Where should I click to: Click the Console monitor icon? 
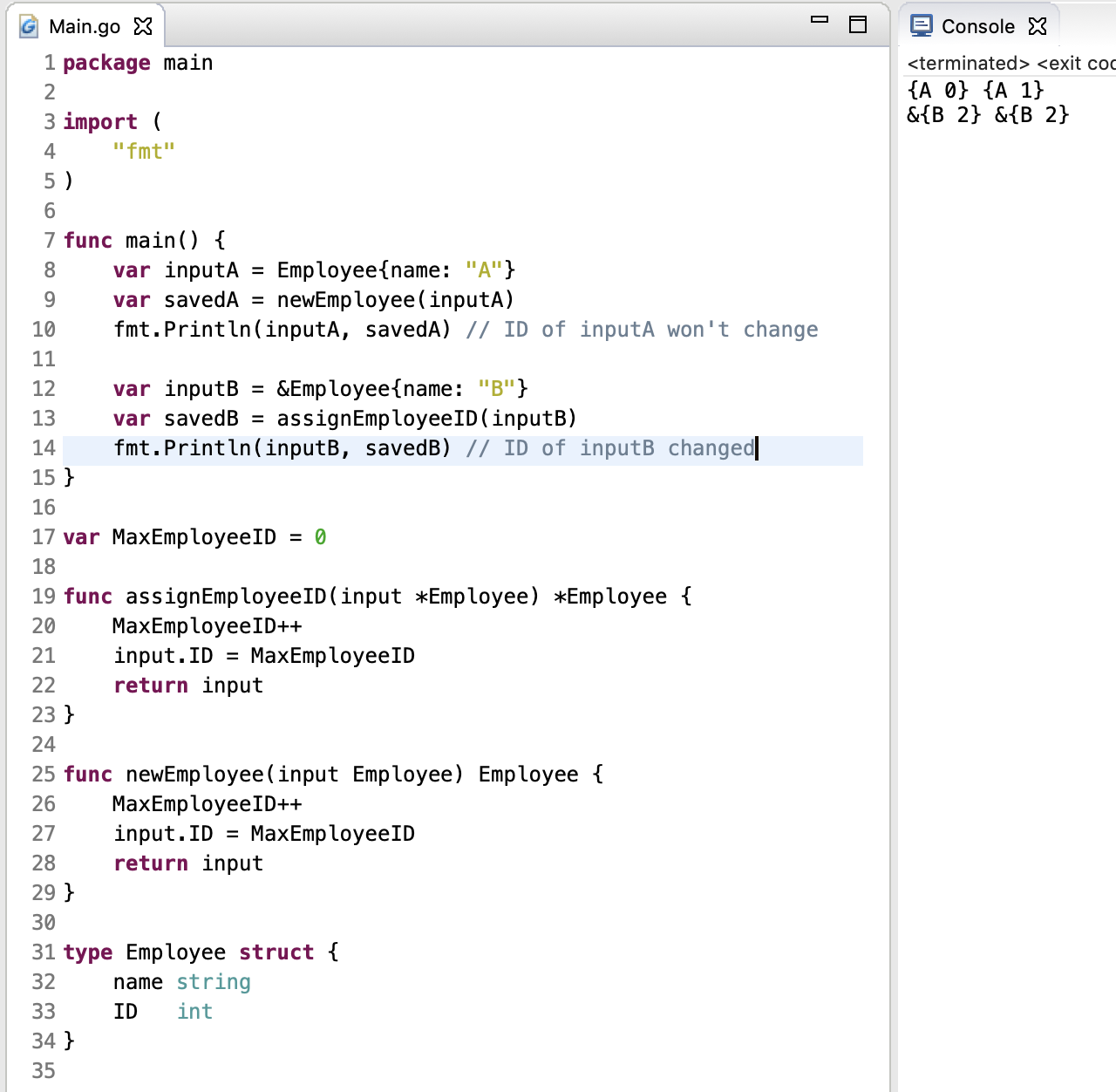921,26
